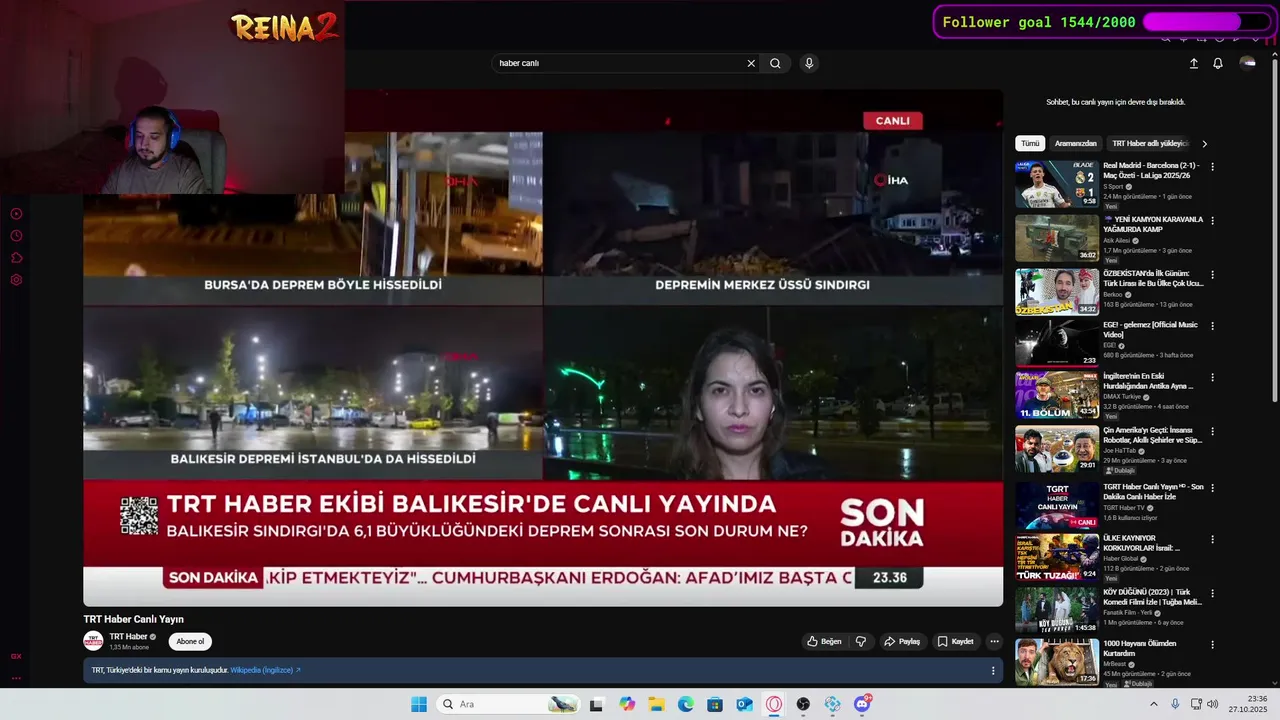Open menu for 1000 Hayvanı Ölümden video
1280x720 pixels.
pos(1213,645)
